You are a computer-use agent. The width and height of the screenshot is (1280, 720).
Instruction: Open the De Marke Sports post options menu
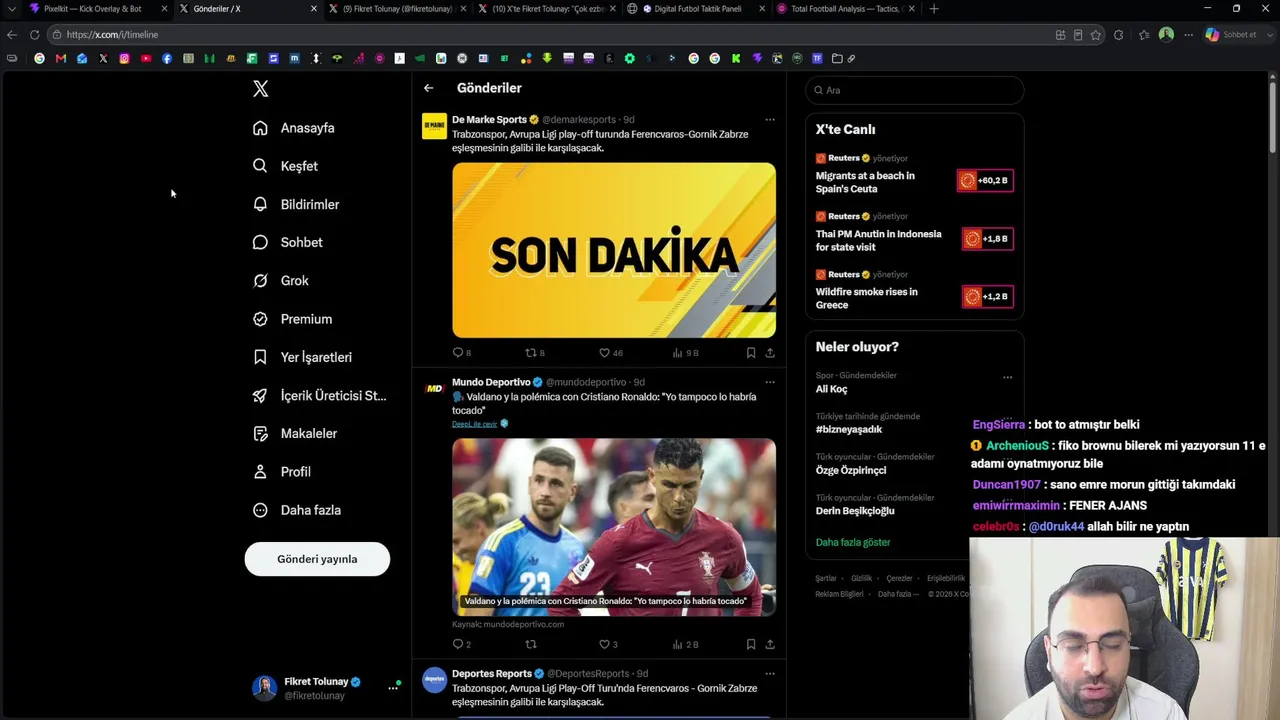(770, 120)
